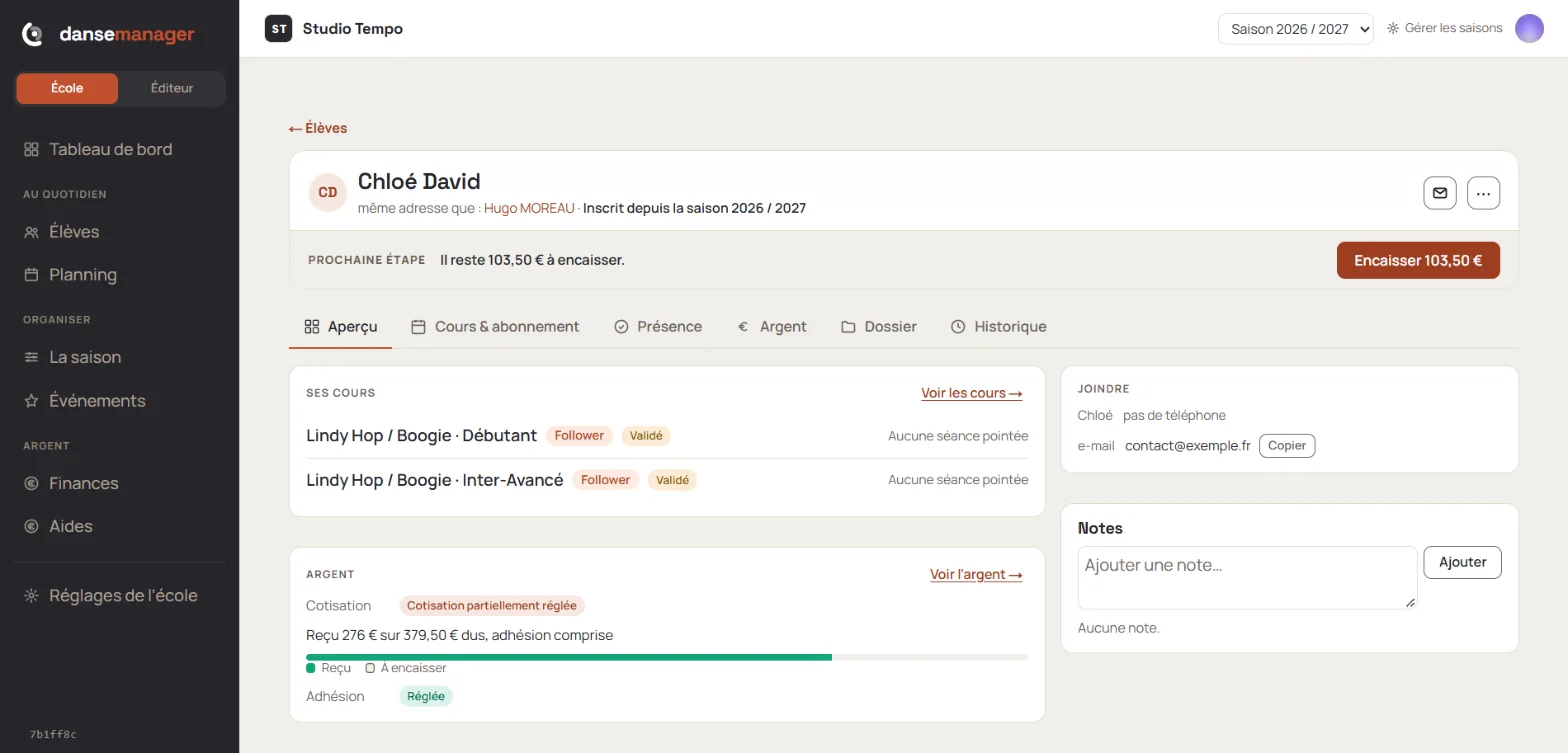The width and height of the screenshot is (1568, 753).
Task: Click the green Reçu legend swatch
Action: click(x=311, y=668)
